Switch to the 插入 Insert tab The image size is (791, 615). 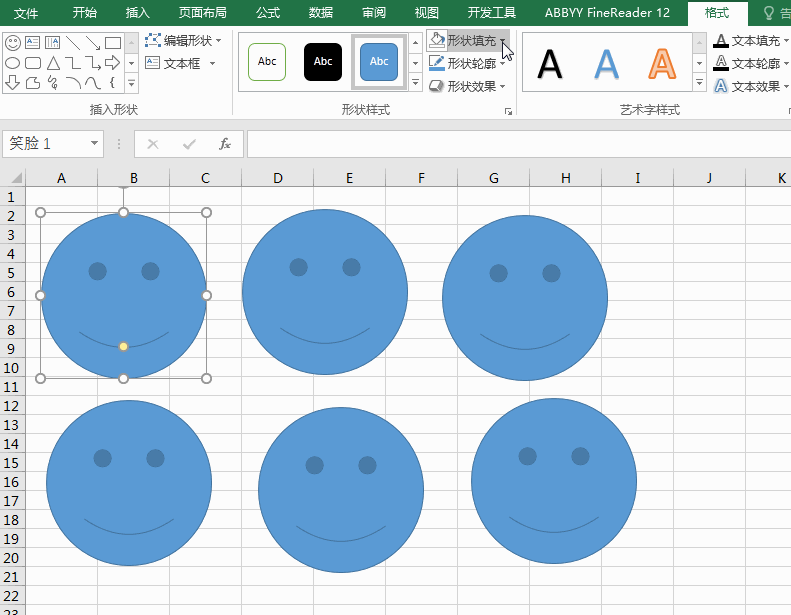pos(138,13)
